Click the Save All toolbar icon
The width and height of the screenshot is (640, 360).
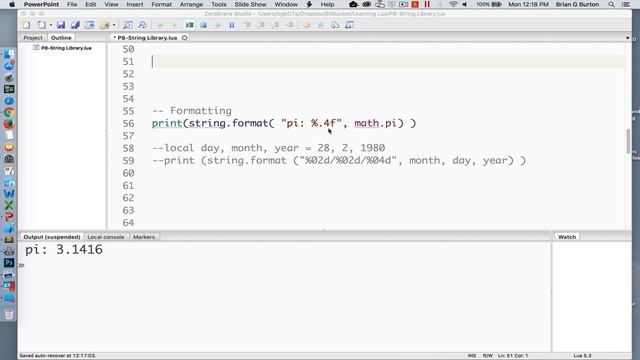coord(75,25)
